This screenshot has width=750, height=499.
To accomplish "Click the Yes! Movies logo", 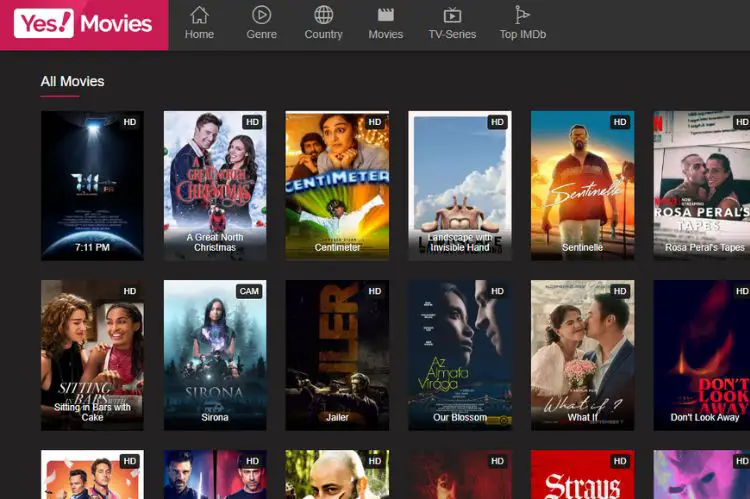I will 83,23.
